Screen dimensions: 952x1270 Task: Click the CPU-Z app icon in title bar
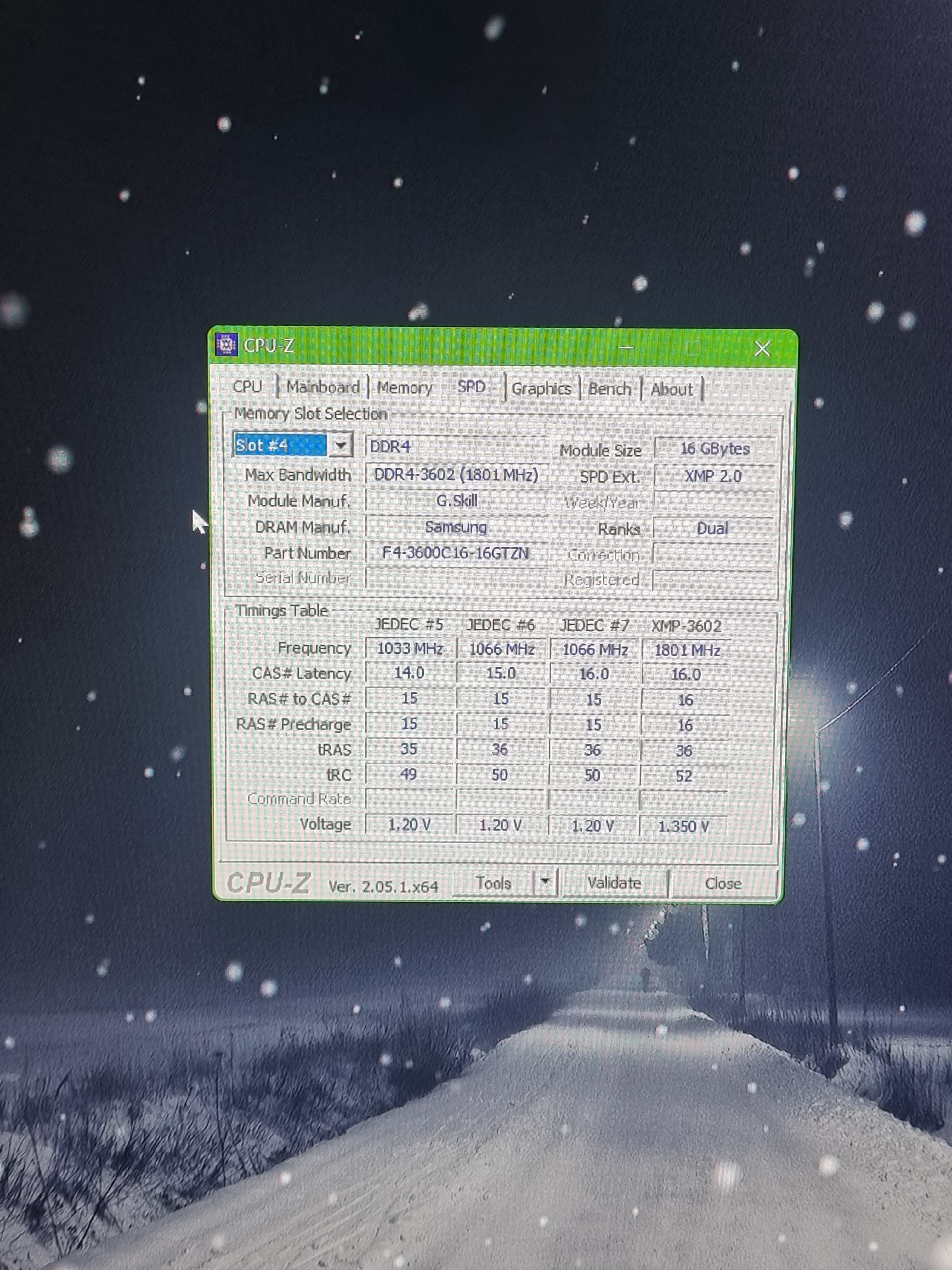tap(226, 345)
